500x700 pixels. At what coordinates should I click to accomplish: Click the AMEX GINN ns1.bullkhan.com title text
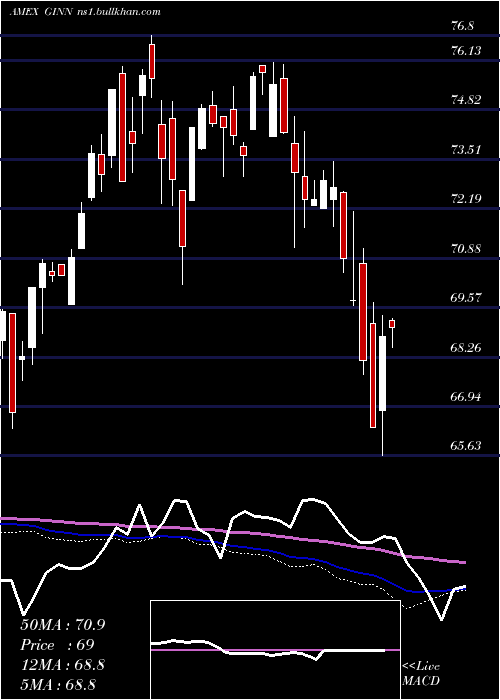click(x=85, y=12)
